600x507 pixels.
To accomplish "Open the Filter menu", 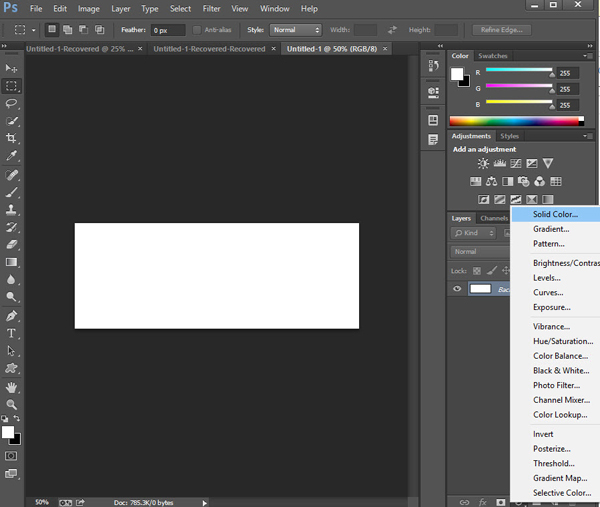I will click(211, 9).
